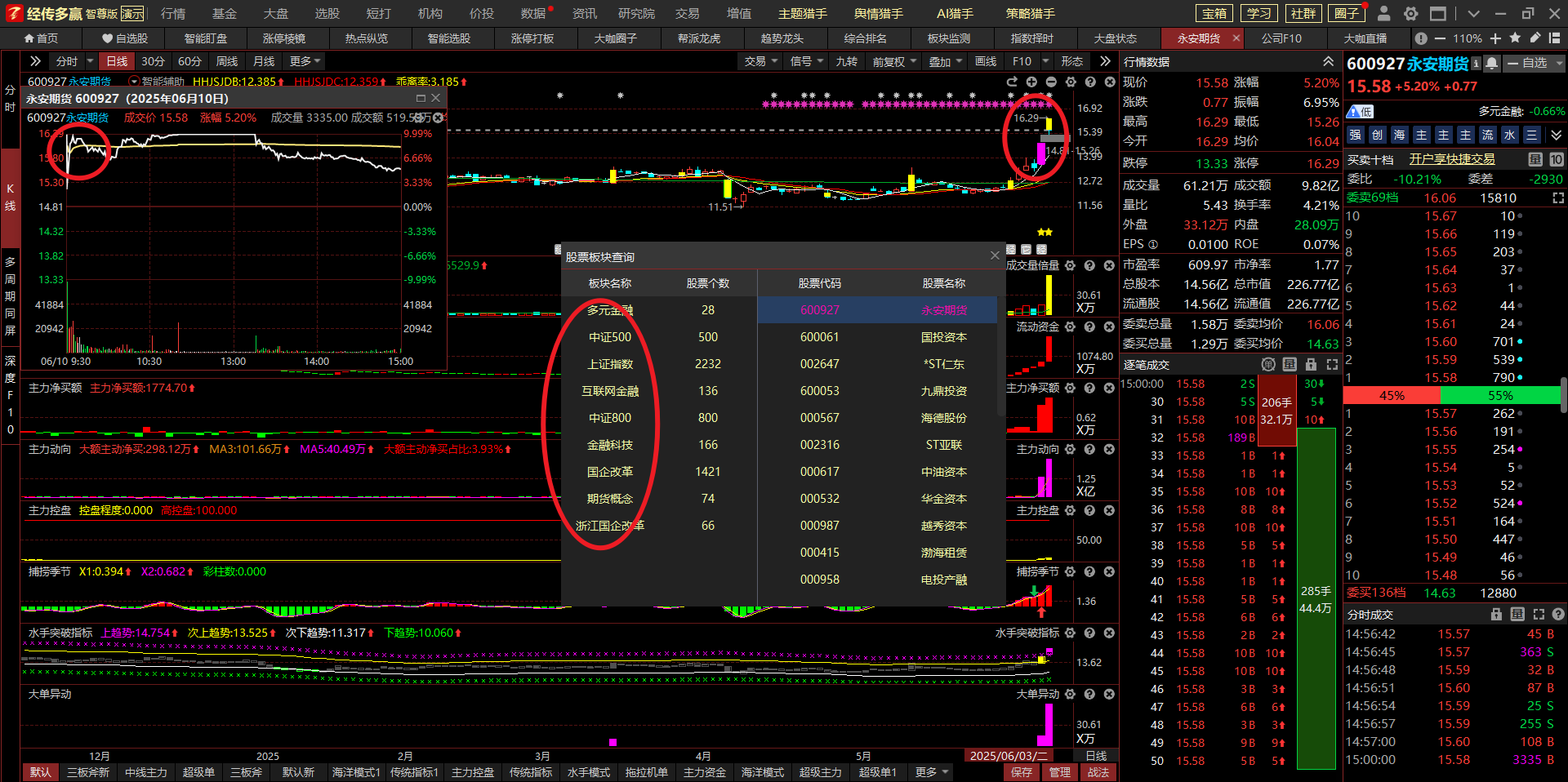Toggle the 海 tag badge
This screenshot has height=782, width=1568.
tap(1399, 135)
